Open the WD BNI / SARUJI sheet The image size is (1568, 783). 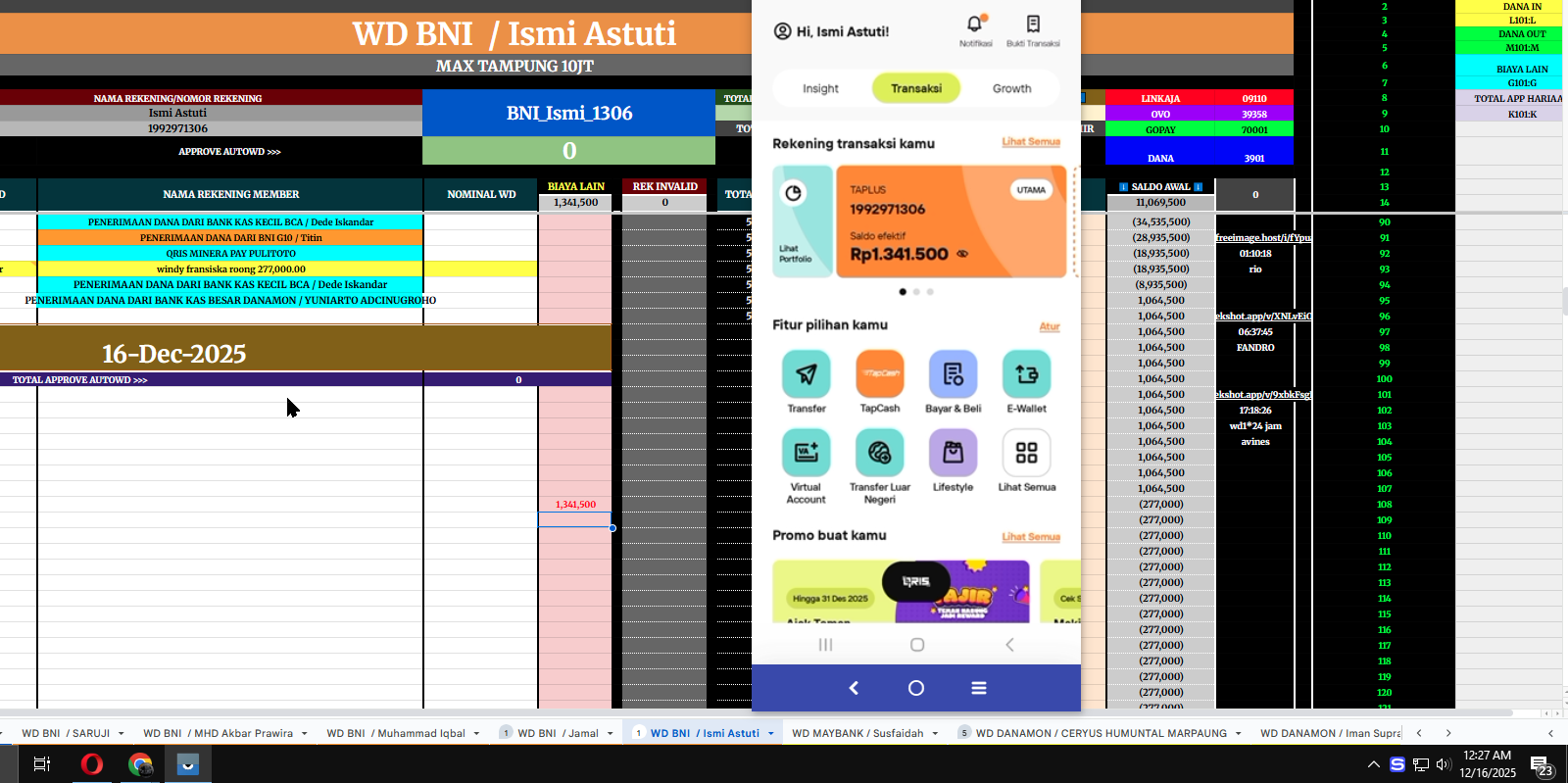coord(66,733)
